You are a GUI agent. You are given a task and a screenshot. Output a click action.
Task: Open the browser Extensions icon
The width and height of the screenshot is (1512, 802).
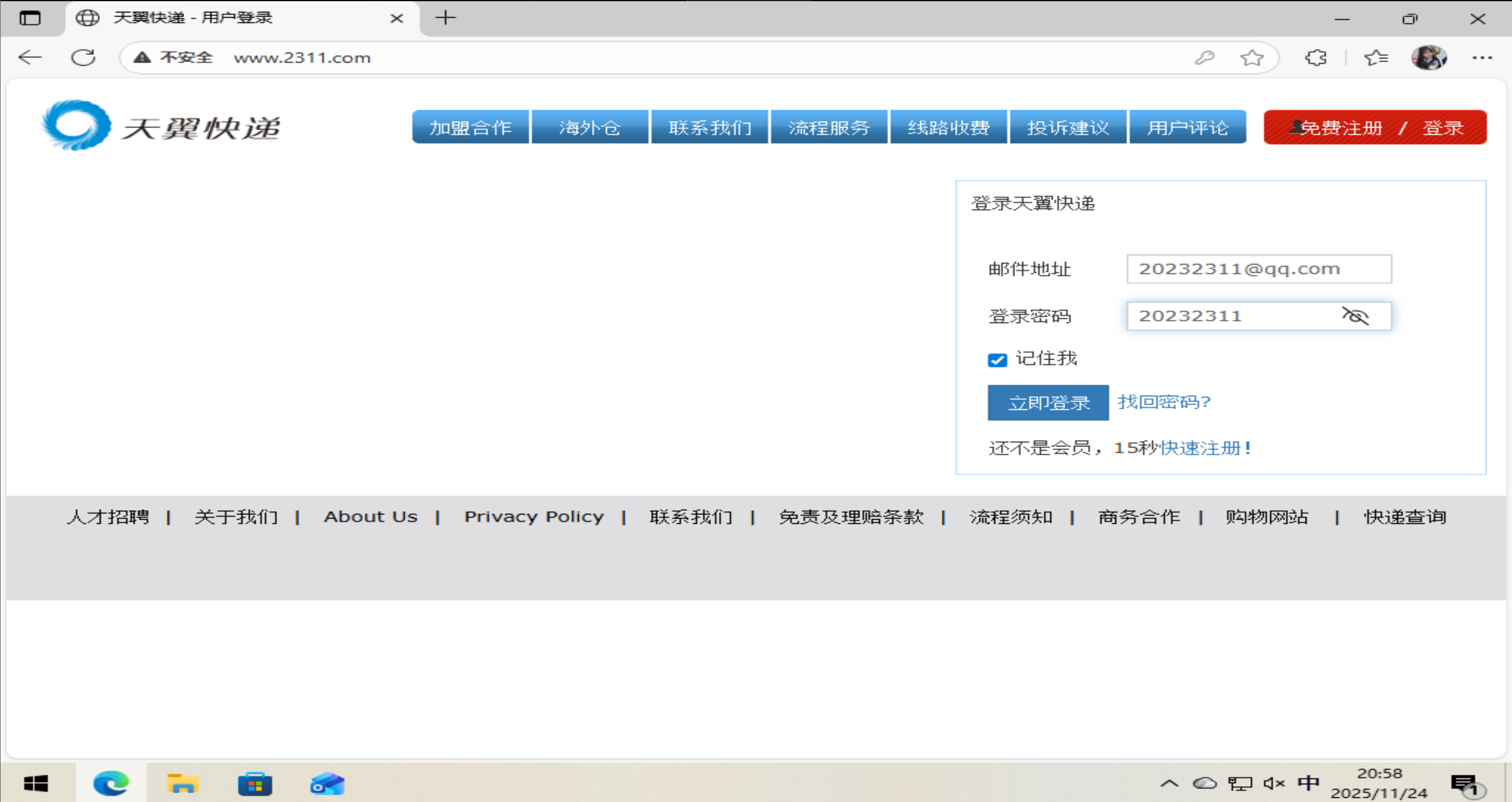(x=1316, y=57)
